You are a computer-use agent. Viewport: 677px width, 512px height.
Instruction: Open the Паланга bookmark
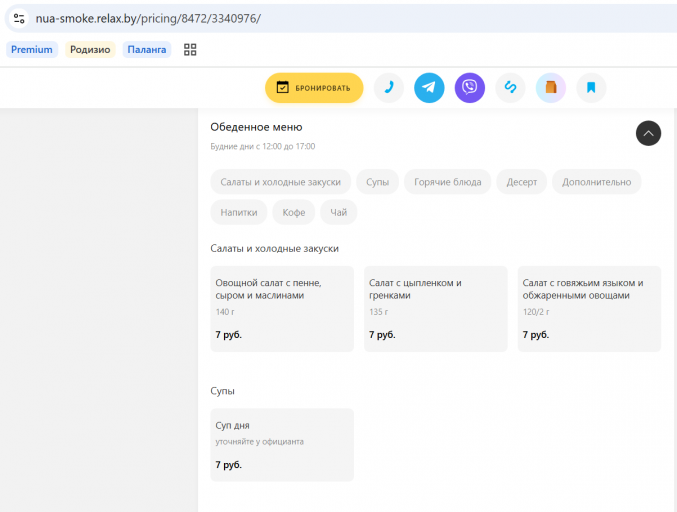[x=147, y=50]
